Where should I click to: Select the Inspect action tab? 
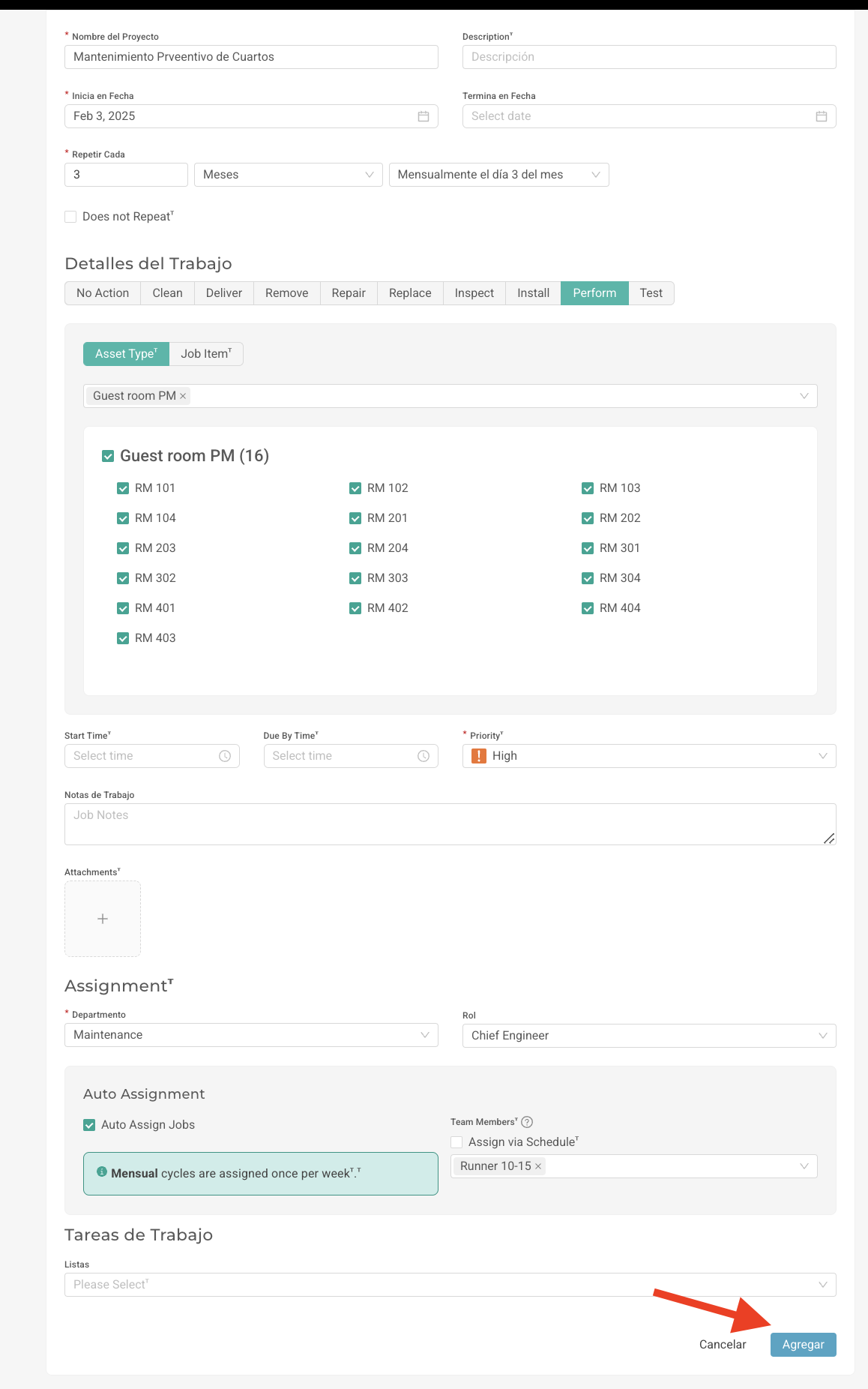[x=474, y=293]
